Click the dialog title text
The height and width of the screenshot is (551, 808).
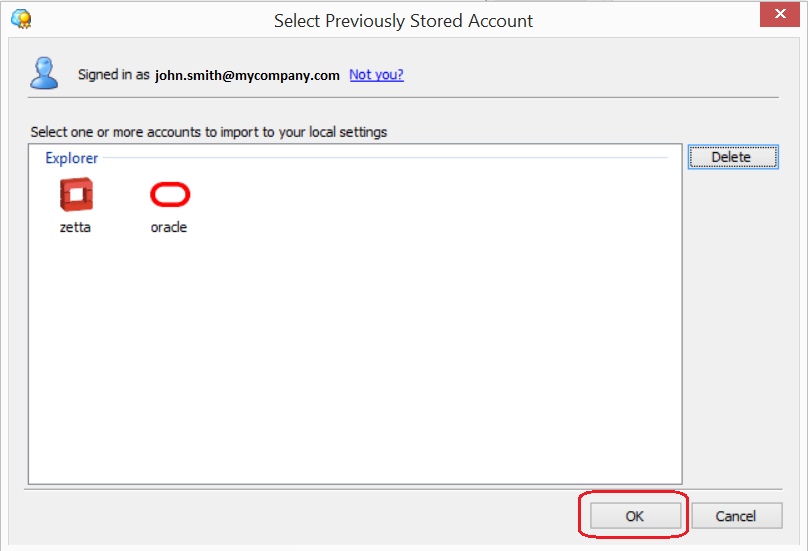tap(403, 20)
